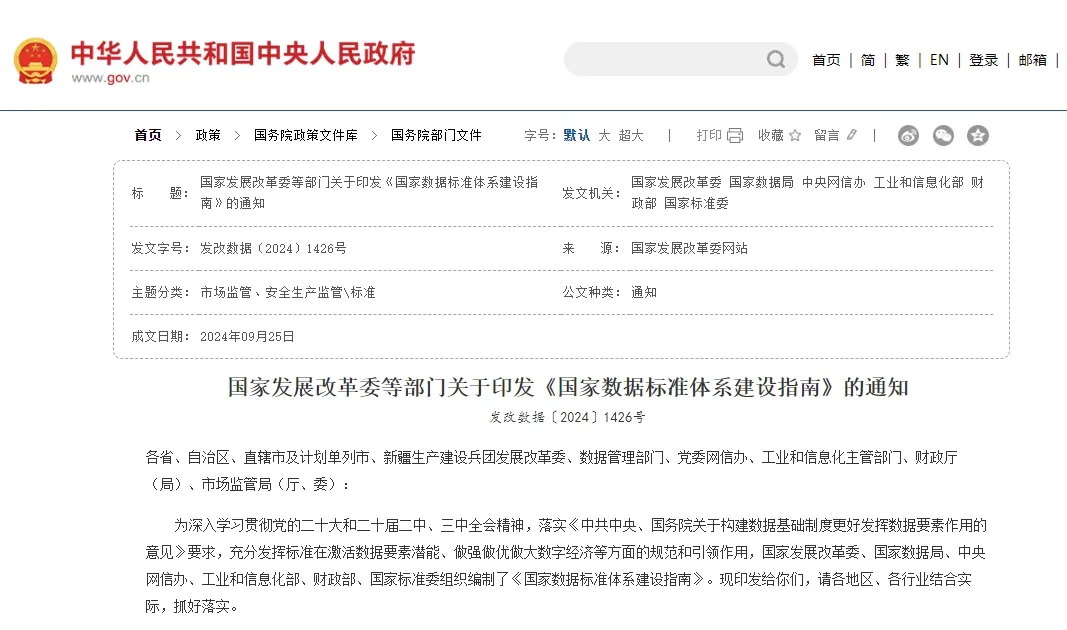The width and height of the screenshot is (1067, 630).
Task: Click the favorites star outline icon
Action: (x=795, y=135)
